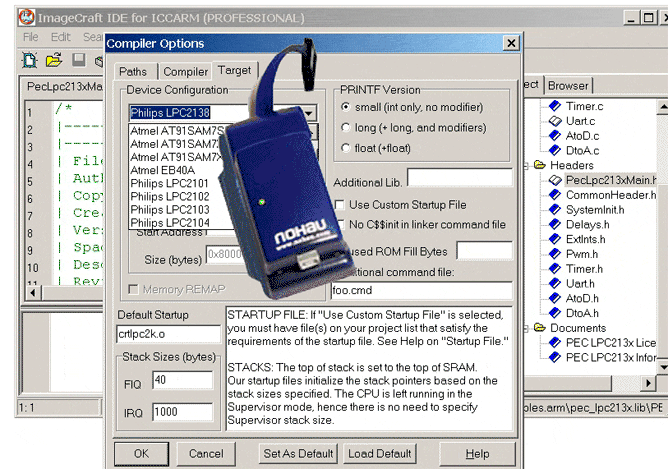Click the ROM Fill Bytes input field

(x=484, y=250)
